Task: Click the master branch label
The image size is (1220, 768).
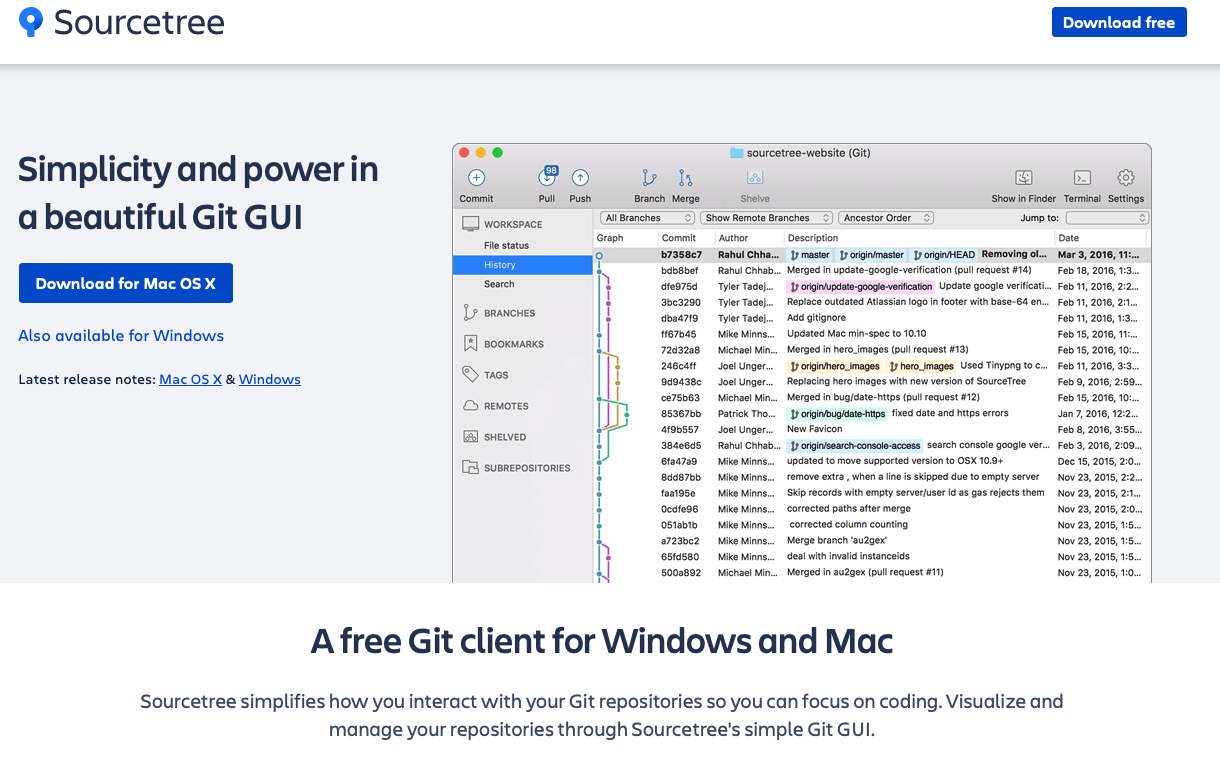Action: coord(810,255)
